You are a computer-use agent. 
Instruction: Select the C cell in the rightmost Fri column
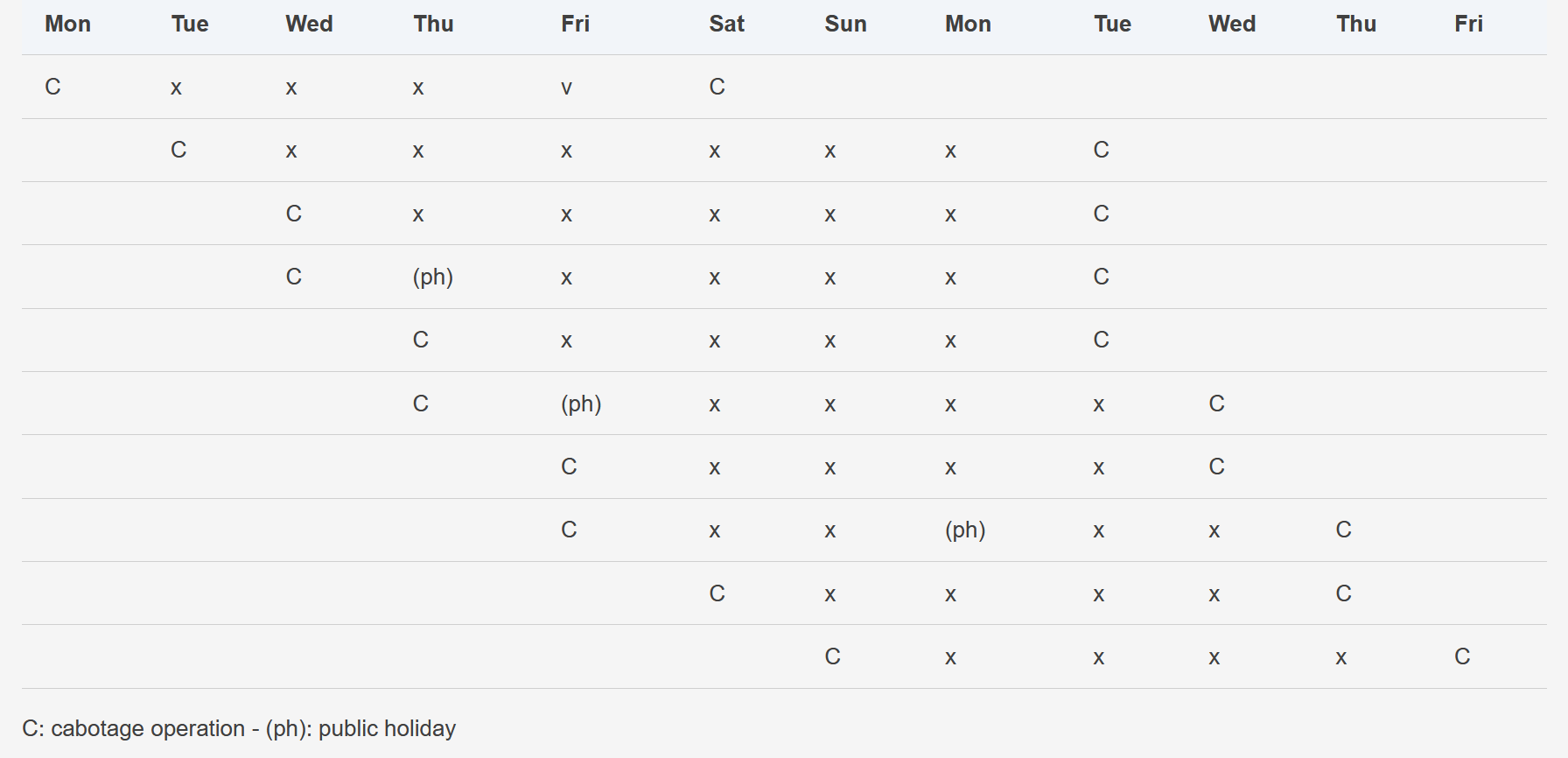pos(1462,656)
